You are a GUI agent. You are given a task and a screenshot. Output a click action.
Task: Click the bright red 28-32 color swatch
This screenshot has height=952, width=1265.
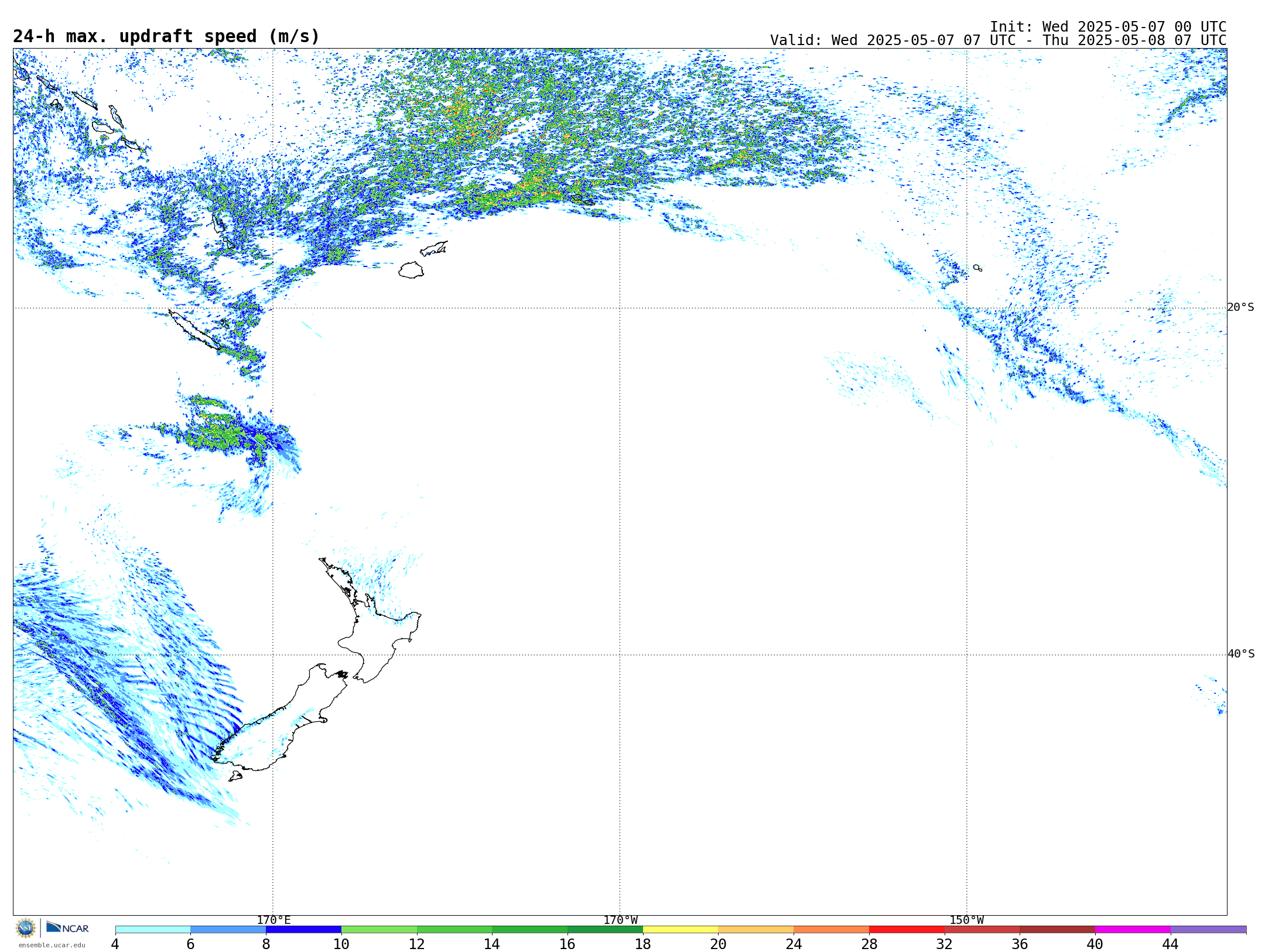pos(907,930)
